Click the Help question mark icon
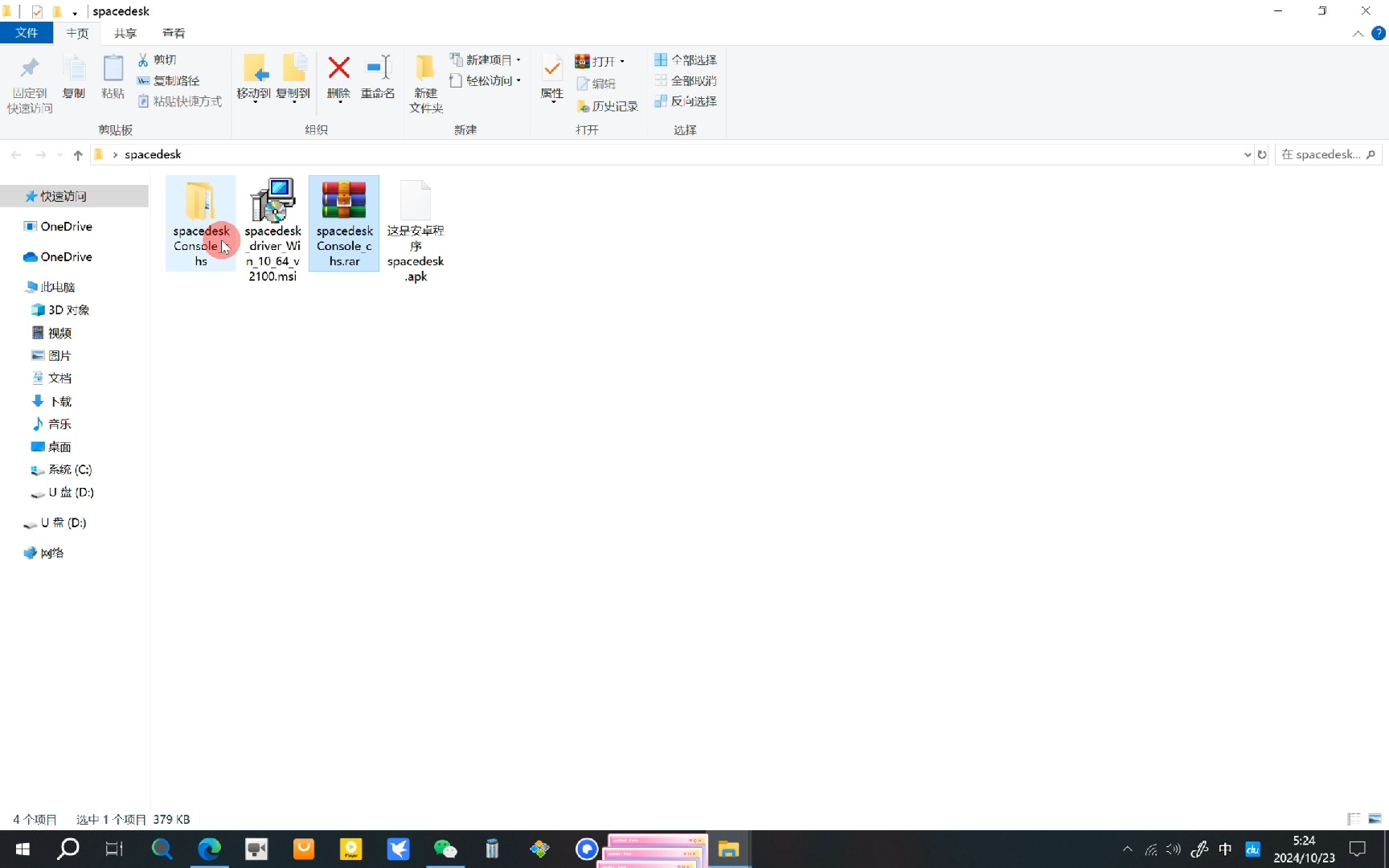The width and height of the screenshot is (1389, 868). pos(1378,33)
